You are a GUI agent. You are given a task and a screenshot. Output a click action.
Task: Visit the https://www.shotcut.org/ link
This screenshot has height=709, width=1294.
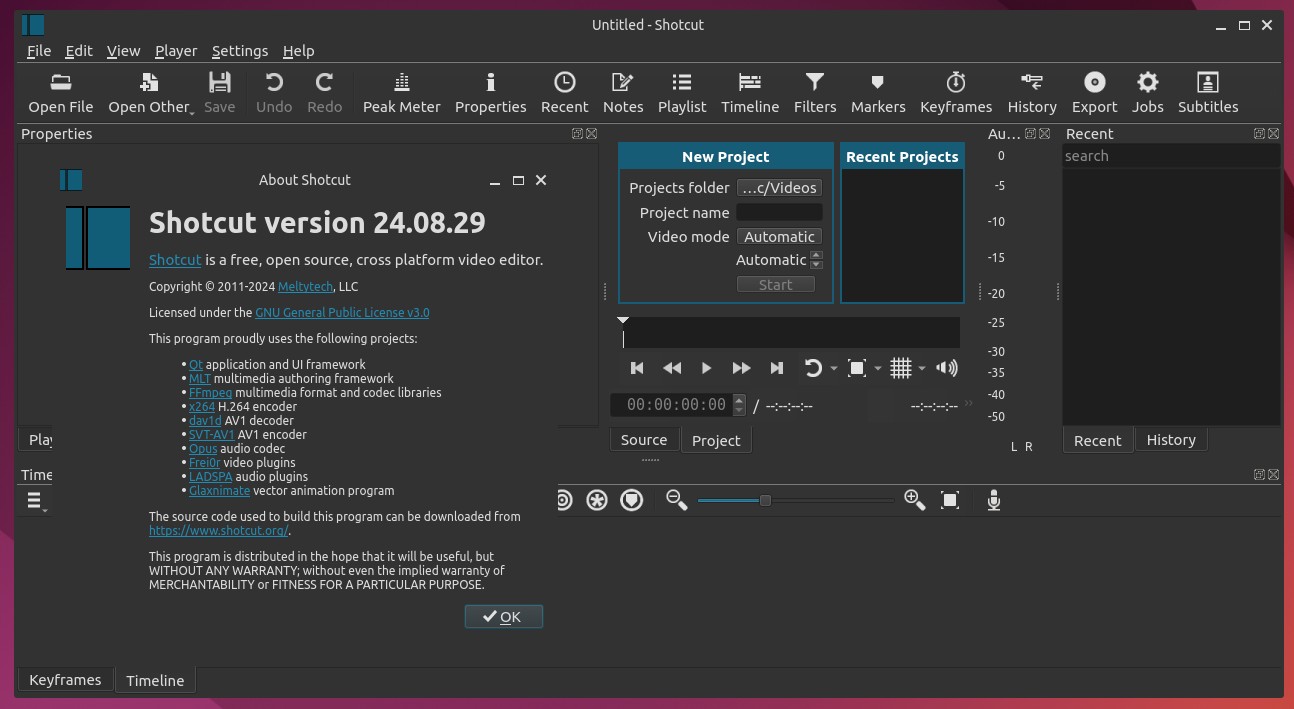tap(218, 531)
